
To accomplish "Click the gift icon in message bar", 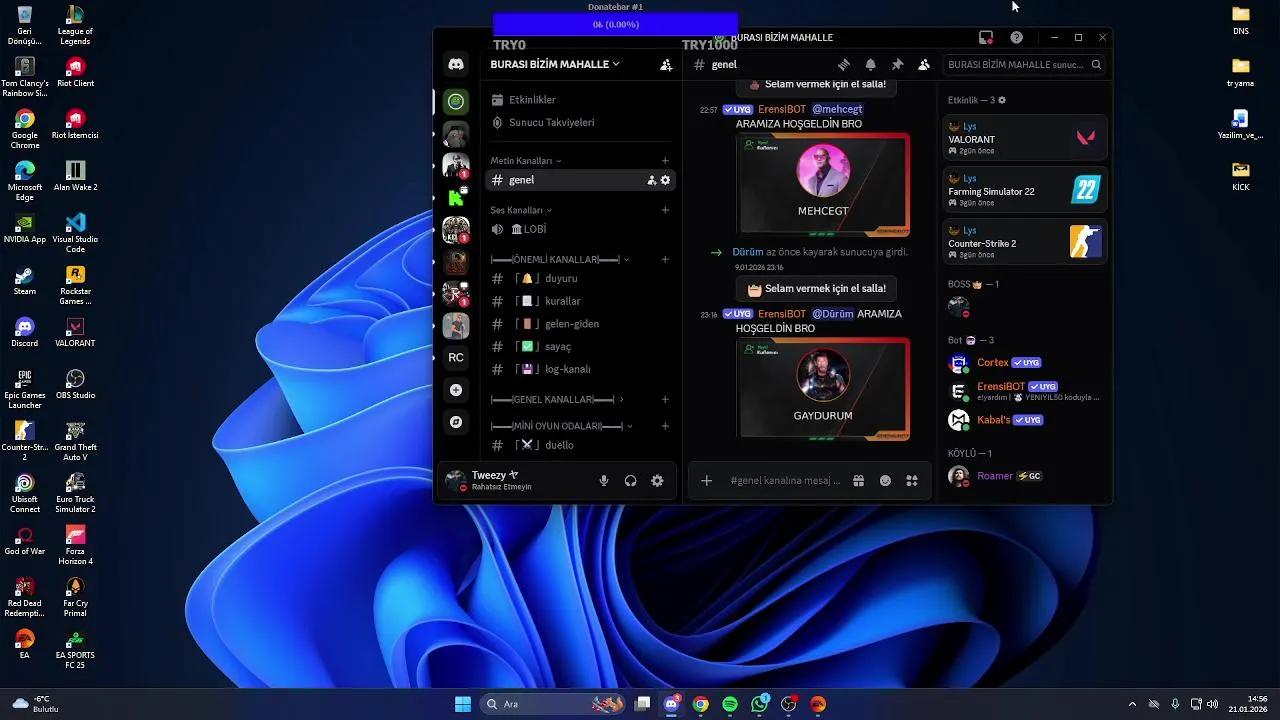I will (858, 481).
